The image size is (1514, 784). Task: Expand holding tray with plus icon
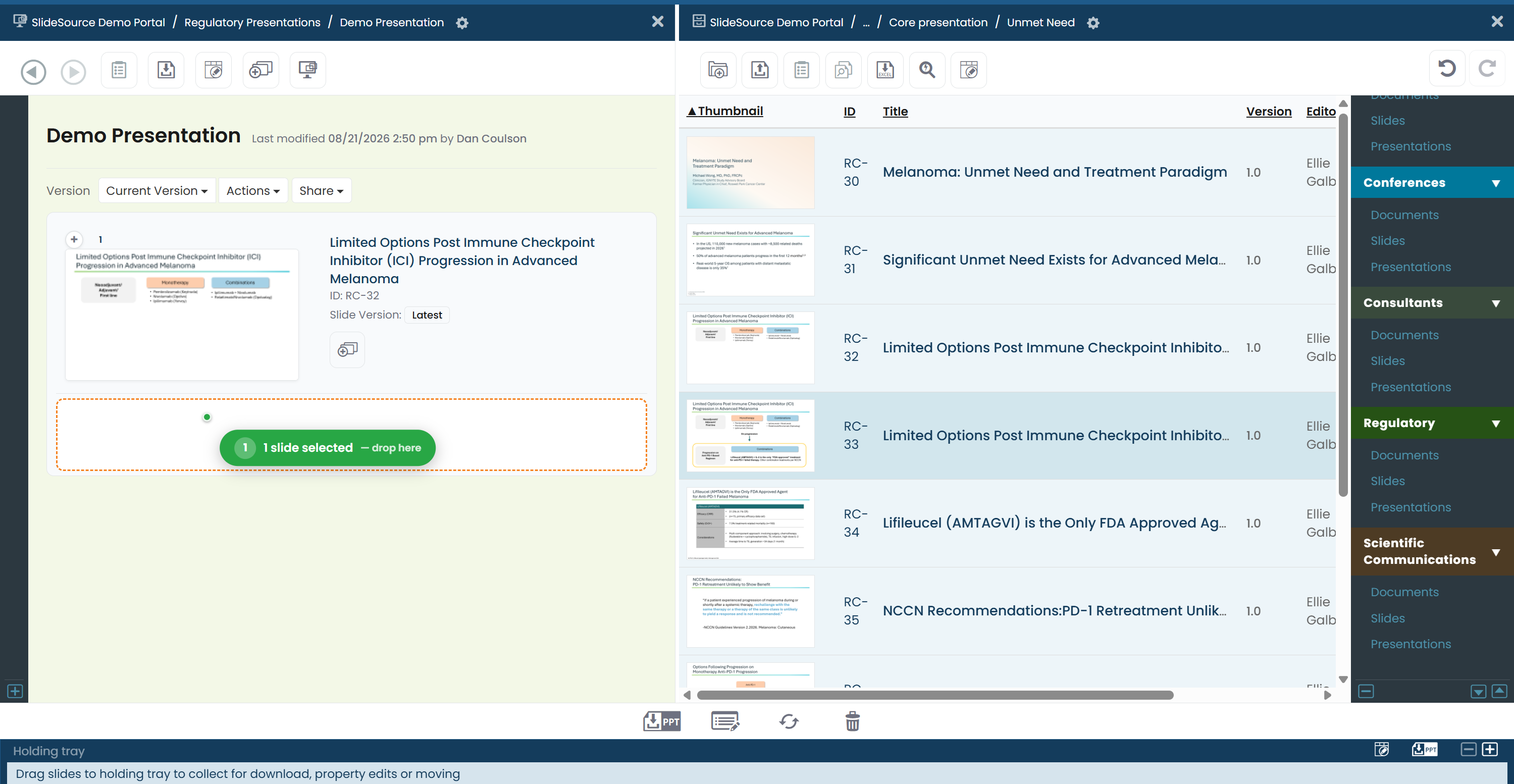1490,749
